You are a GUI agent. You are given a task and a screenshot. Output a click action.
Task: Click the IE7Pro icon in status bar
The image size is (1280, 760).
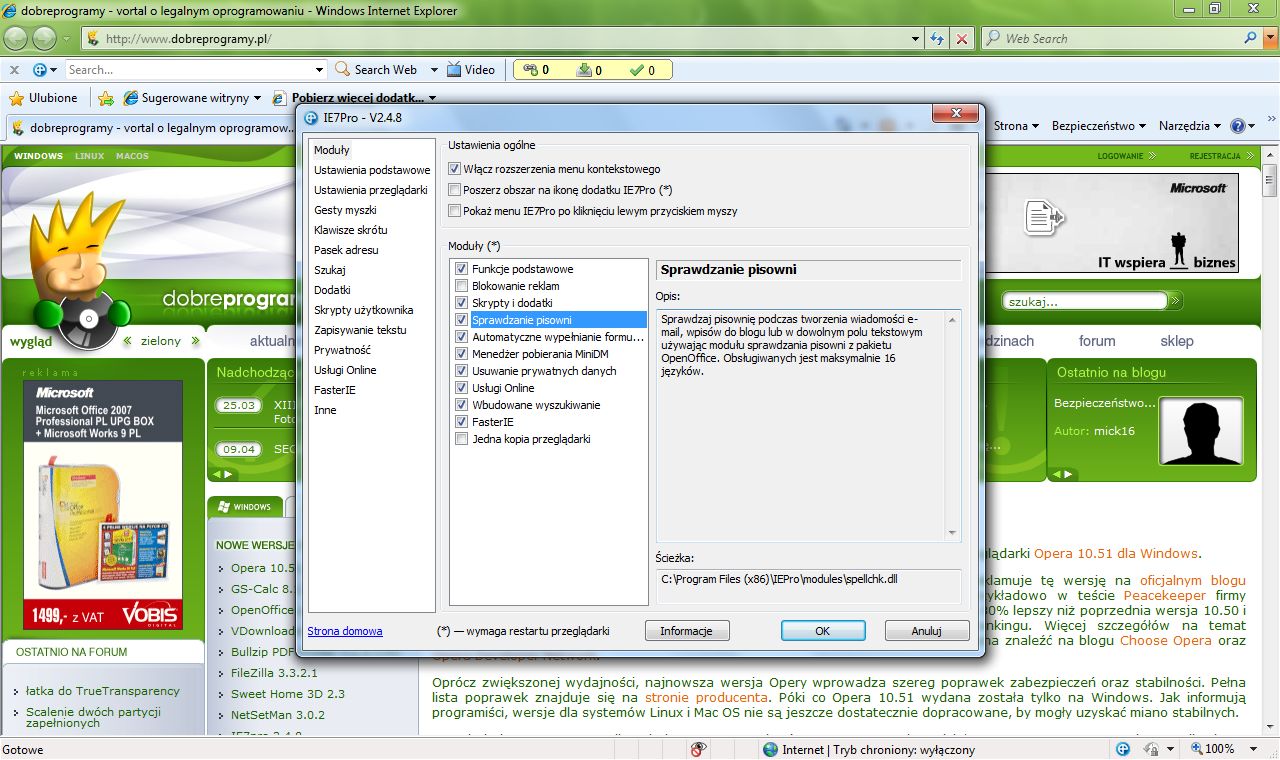[1123, 749]
